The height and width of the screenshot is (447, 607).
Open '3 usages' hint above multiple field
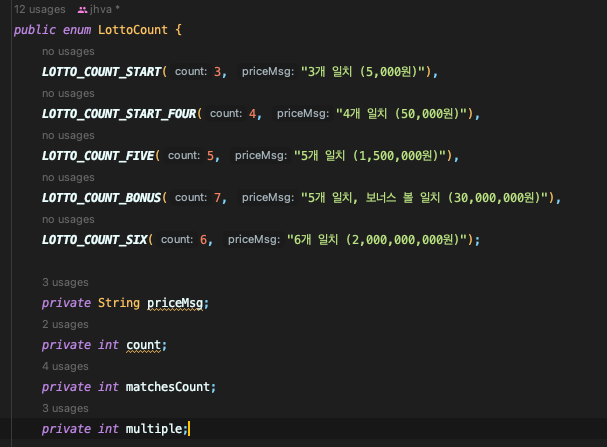[x=65, y=408]
